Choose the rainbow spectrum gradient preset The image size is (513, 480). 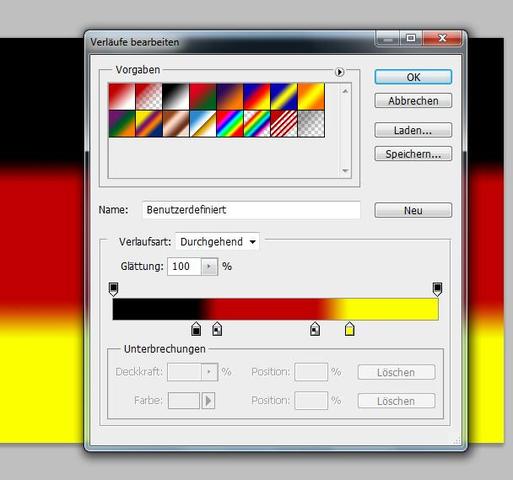pyautogui.click(x=230, y=124)
